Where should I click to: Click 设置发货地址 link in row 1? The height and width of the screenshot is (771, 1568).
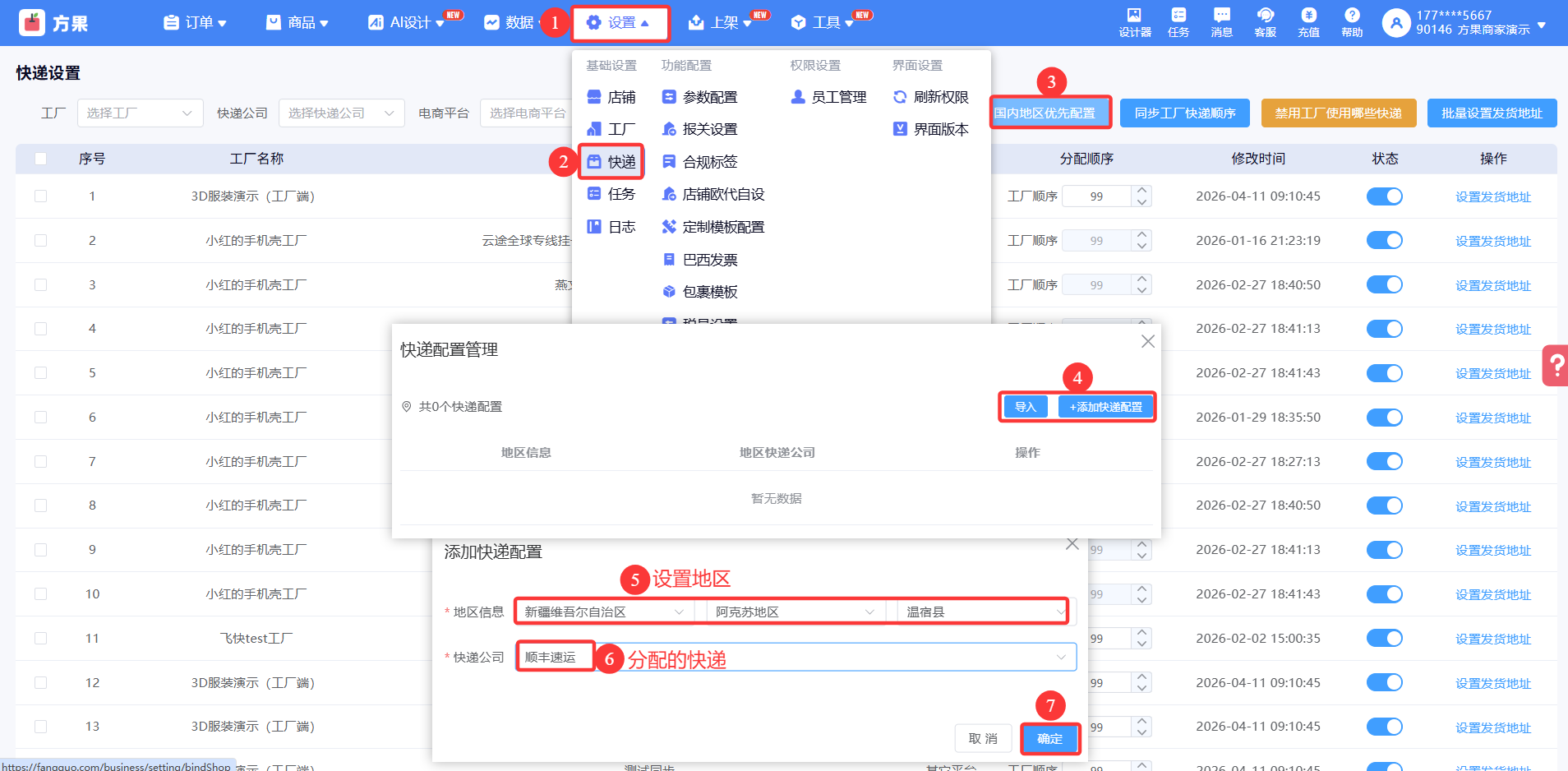pyautogui.click(x=1493, y=197)
